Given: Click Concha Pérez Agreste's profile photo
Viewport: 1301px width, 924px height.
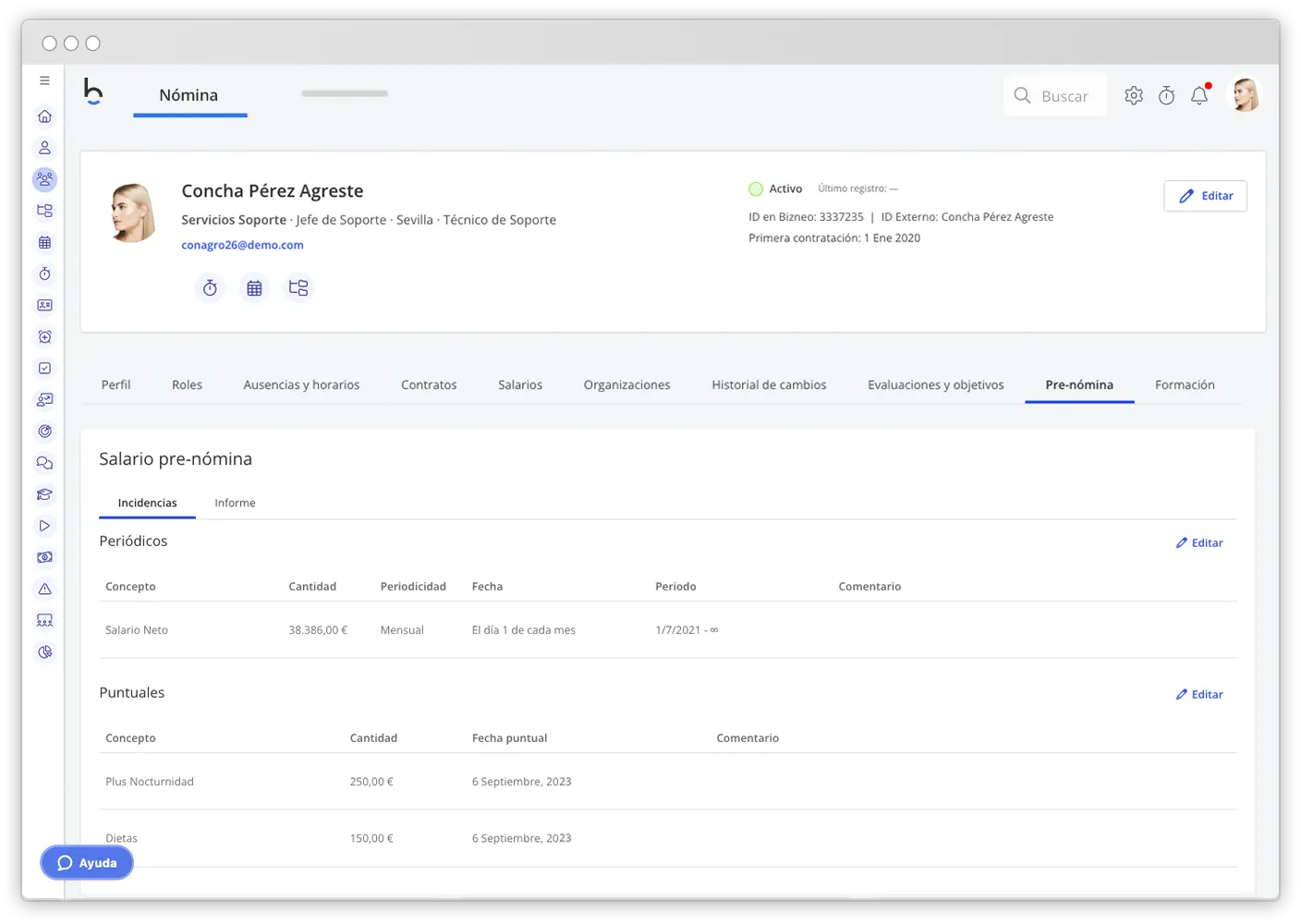Looking at the screenshot, I should click(134, 213).
